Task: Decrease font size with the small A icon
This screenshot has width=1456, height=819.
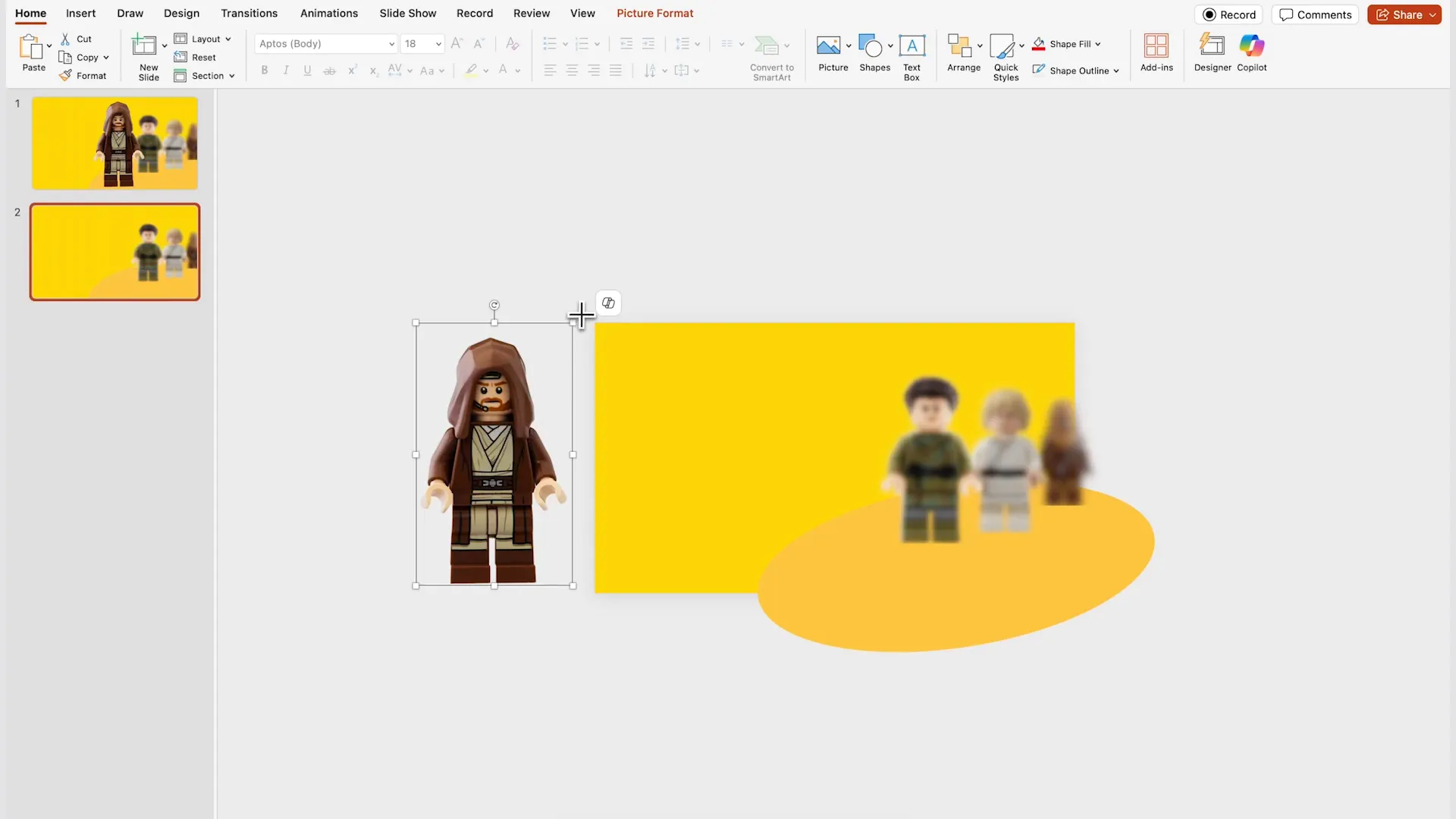Action: (479, 43)
